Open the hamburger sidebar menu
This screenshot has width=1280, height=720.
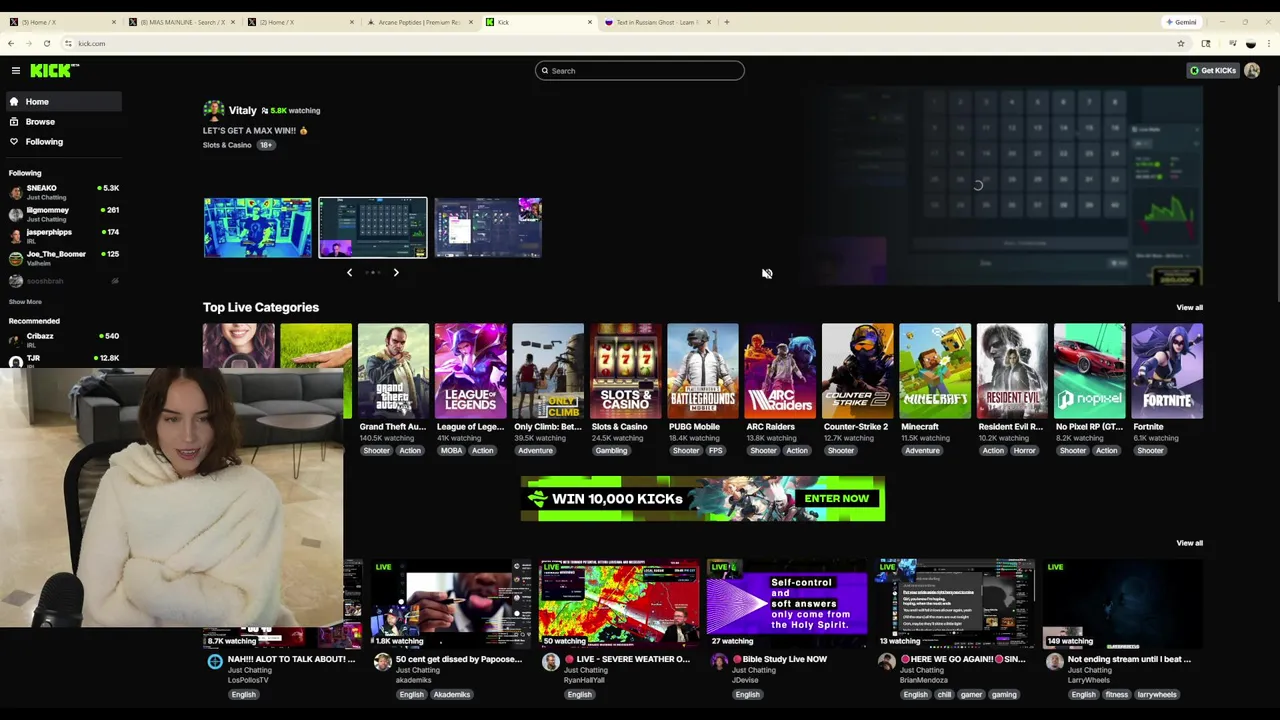pyautogui.click(x=16, y=70)
